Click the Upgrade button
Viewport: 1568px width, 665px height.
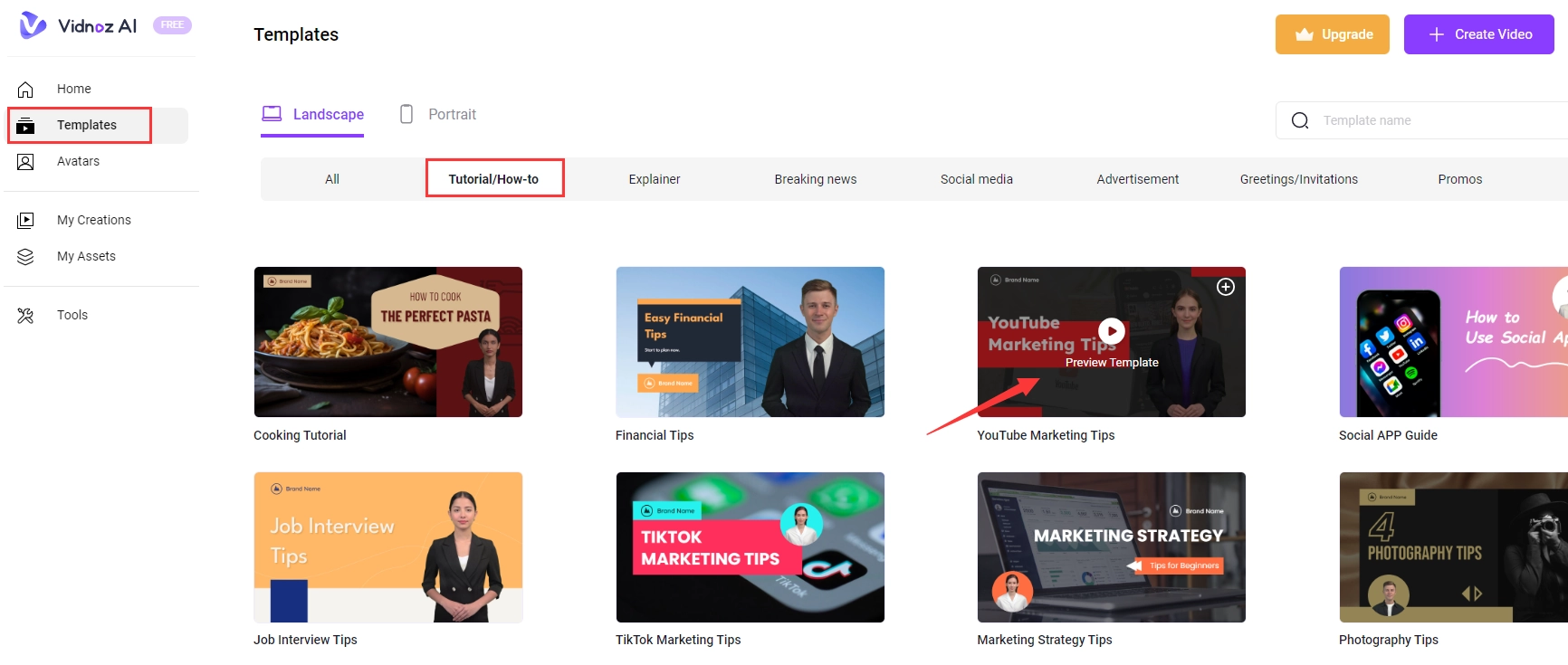tap(1332, 34)
